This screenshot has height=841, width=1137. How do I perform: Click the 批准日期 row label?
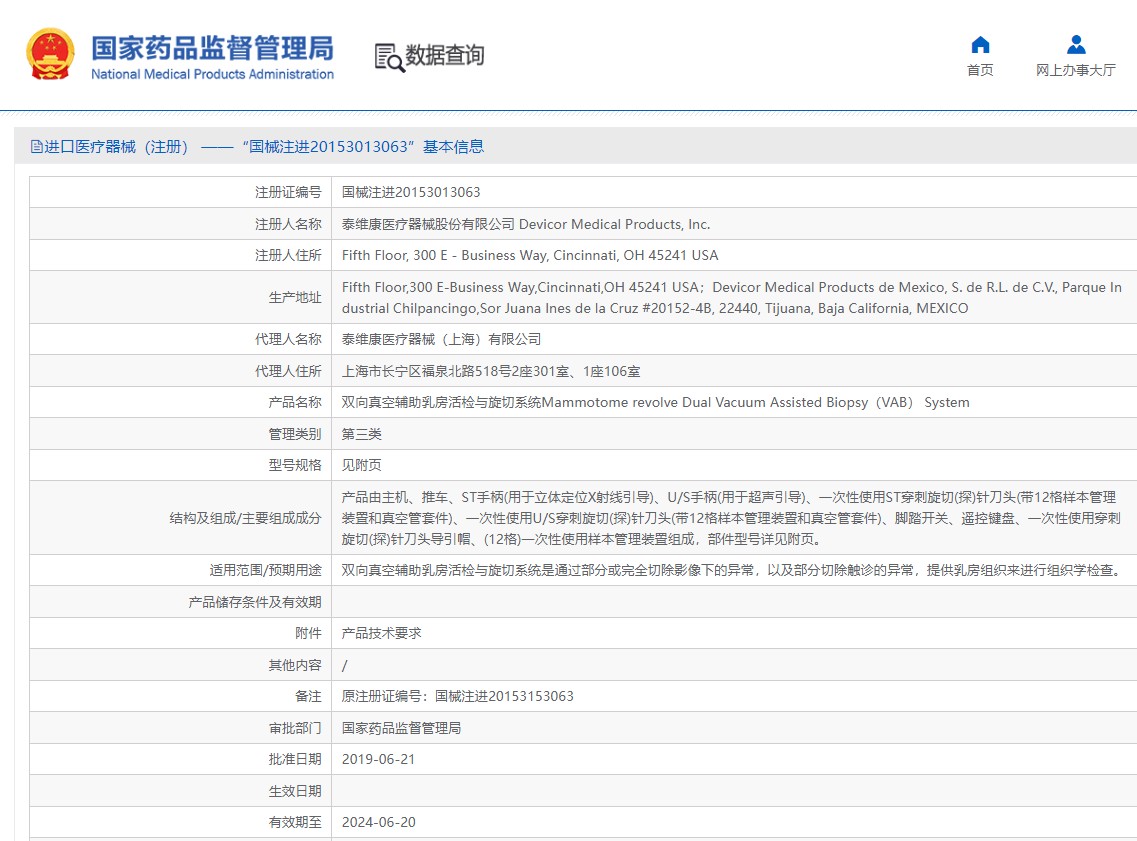coord(294,760)
